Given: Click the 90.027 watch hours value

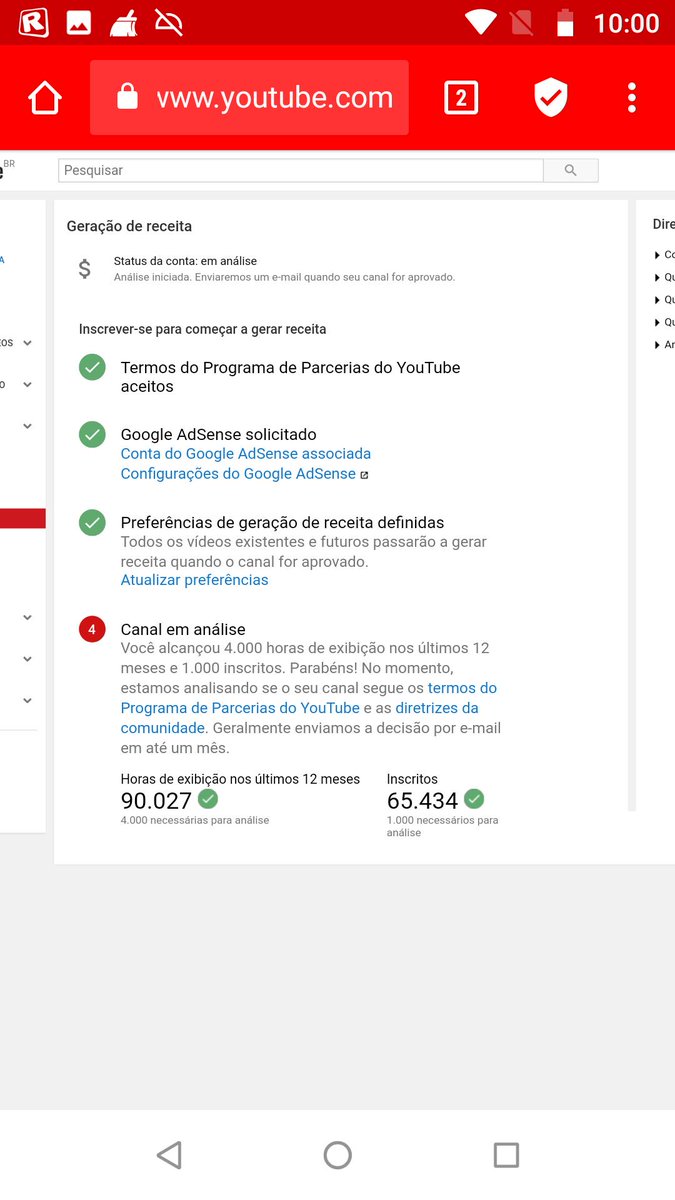Looking at the screenshot, I should pyautogui.click(x=156, y=801).
